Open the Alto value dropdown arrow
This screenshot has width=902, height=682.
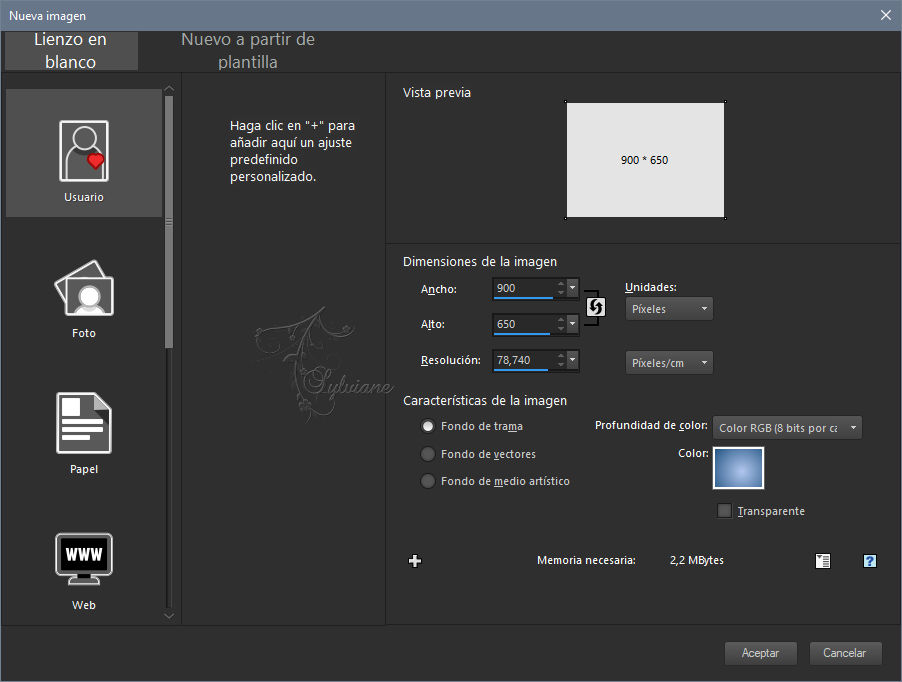click(572, 323)
